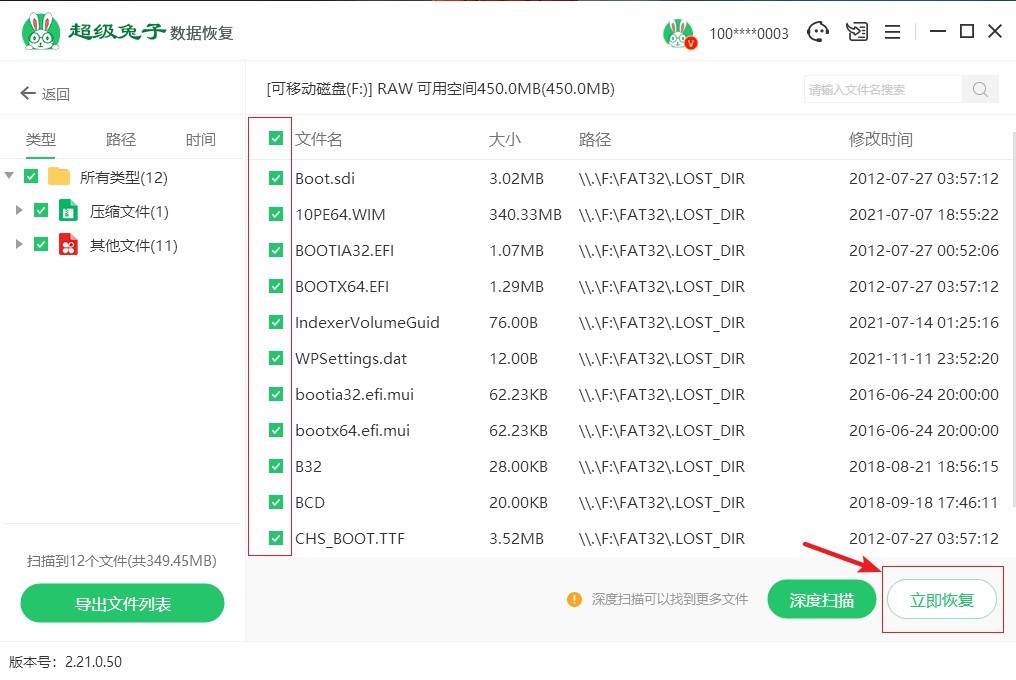Expand the 其他文件 category

pyautogui.click(x=19, y=244)
